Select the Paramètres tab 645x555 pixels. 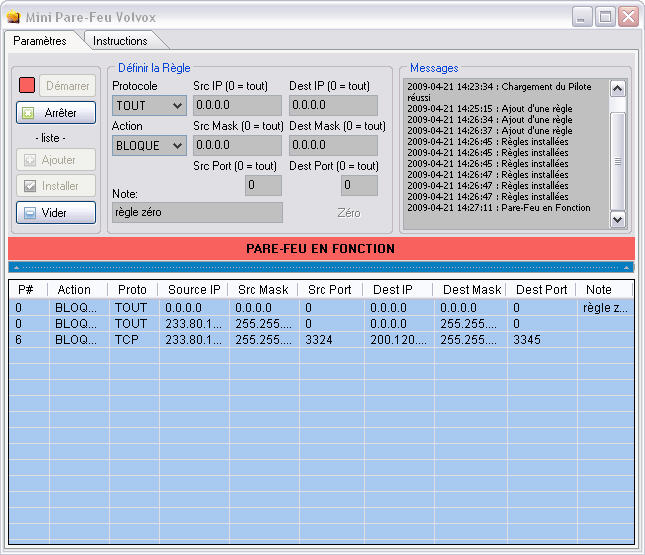click(x=40, y=41)
